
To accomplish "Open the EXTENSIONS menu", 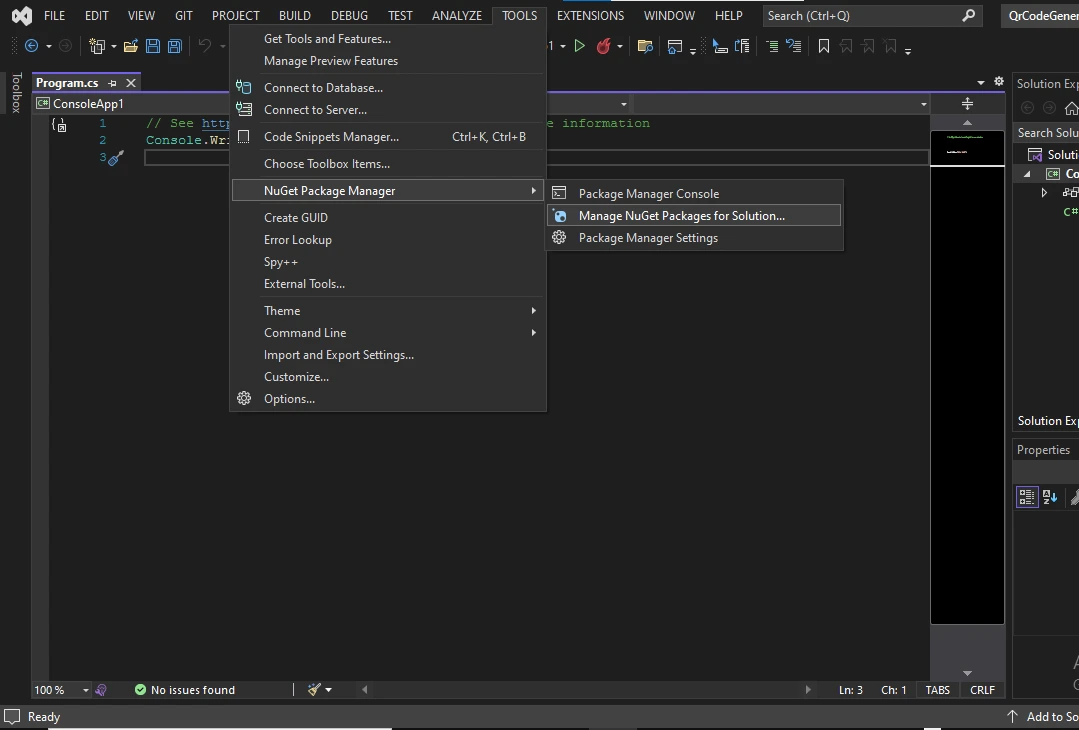I will 590,16.
